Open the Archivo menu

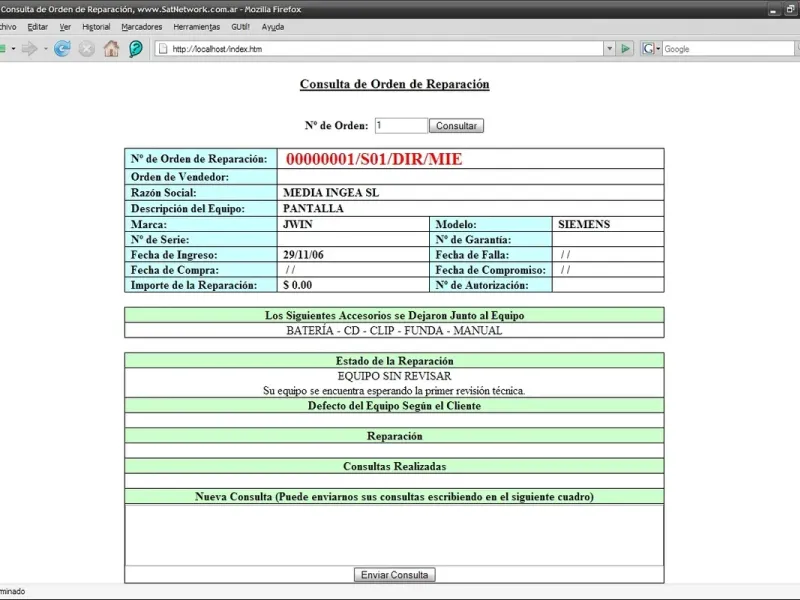pyautogui.click(x=8, y=27)
